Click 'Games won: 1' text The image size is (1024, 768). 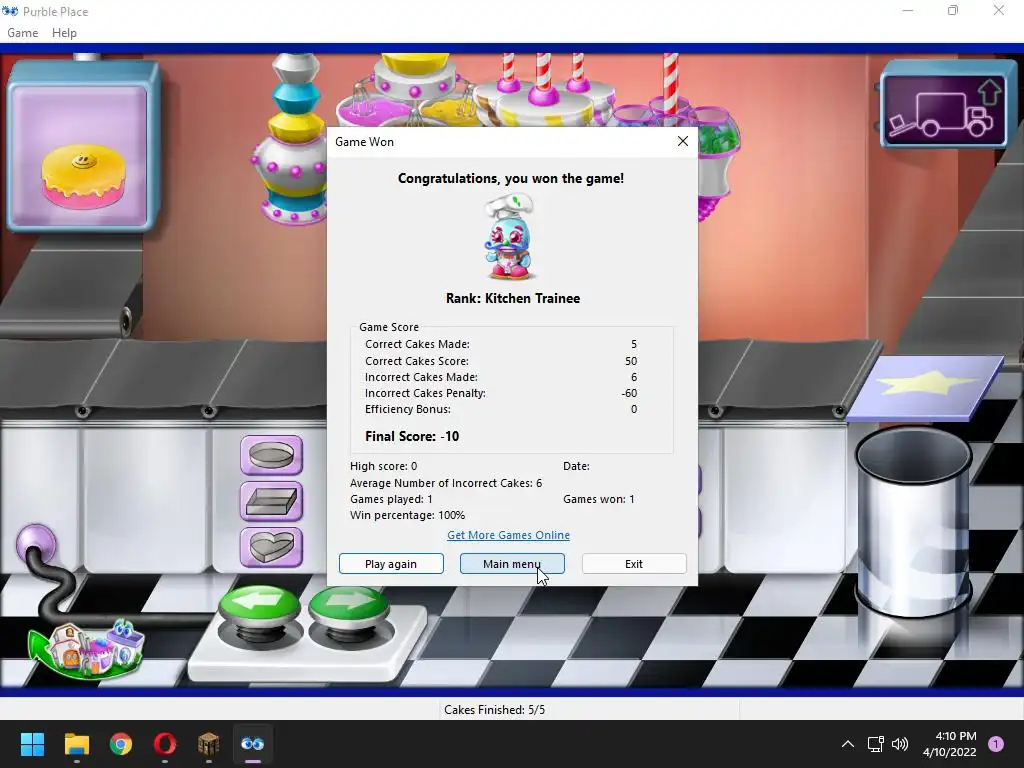click(599, 499)
